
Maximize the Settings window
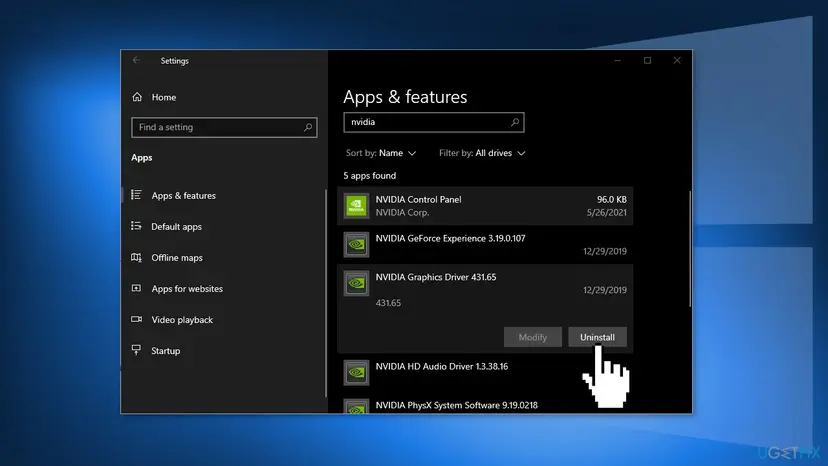pyautogui.click(x=647, y=61)
